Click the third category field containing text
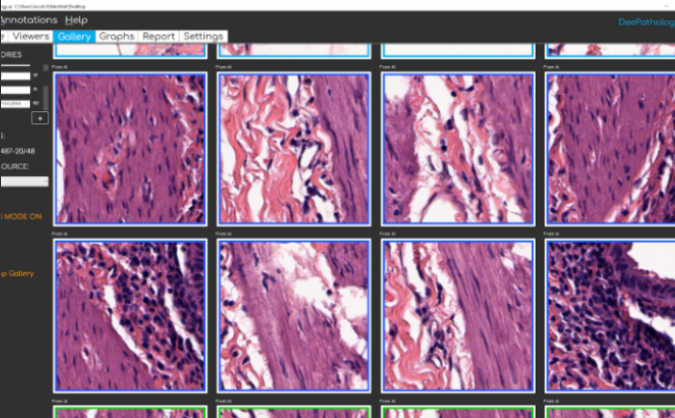Viewport: 675px width, 418px height. 15,104
